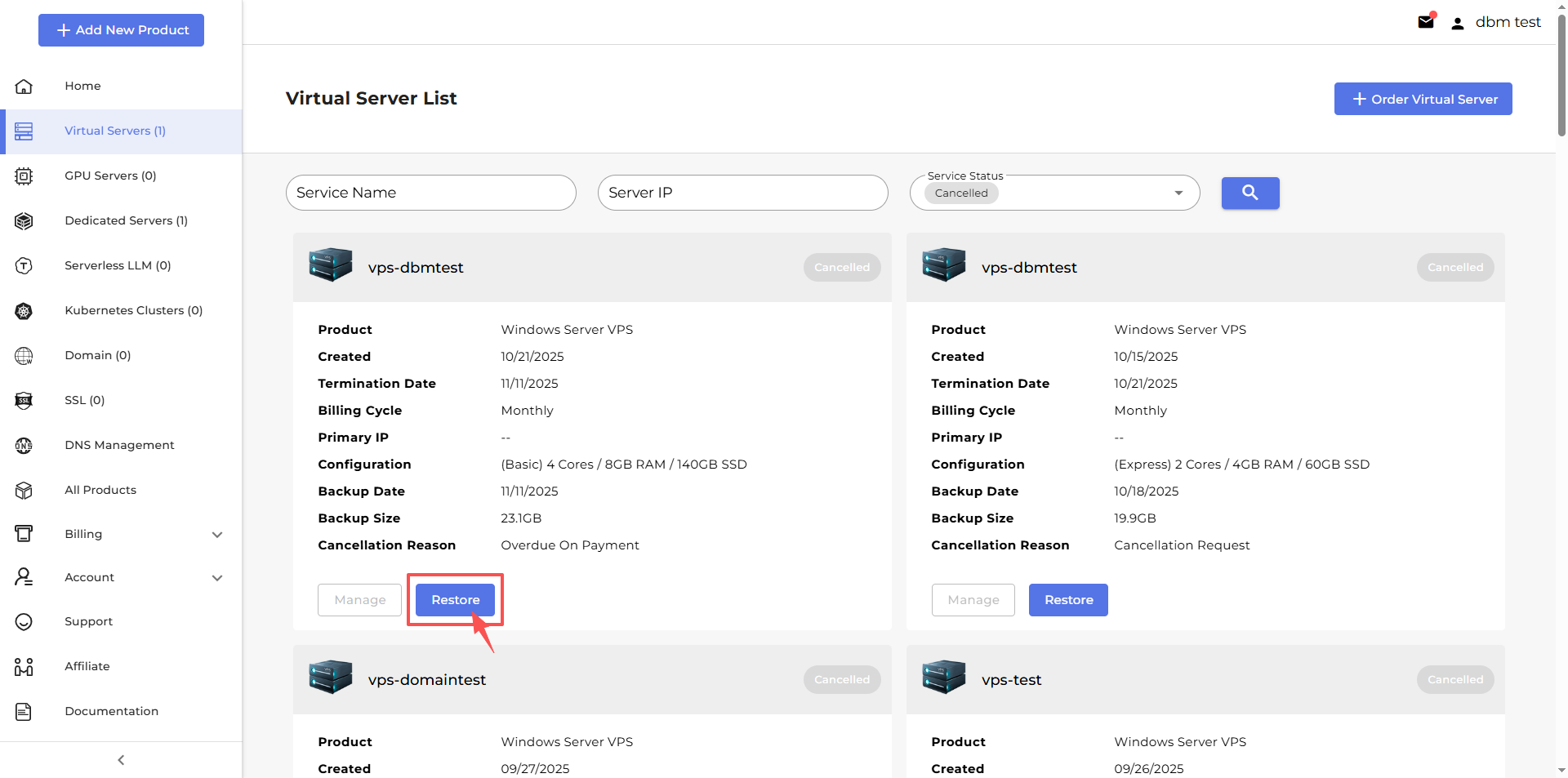Click the page vertical scrollbar

point(1561,73)
